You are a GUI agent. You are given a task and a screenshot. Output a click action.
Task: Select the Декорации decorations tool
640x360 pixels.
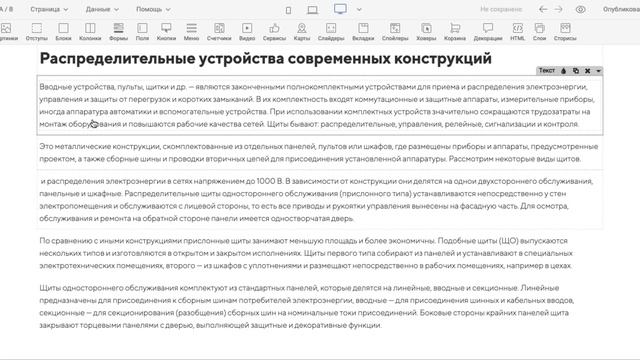coord(488,32)
